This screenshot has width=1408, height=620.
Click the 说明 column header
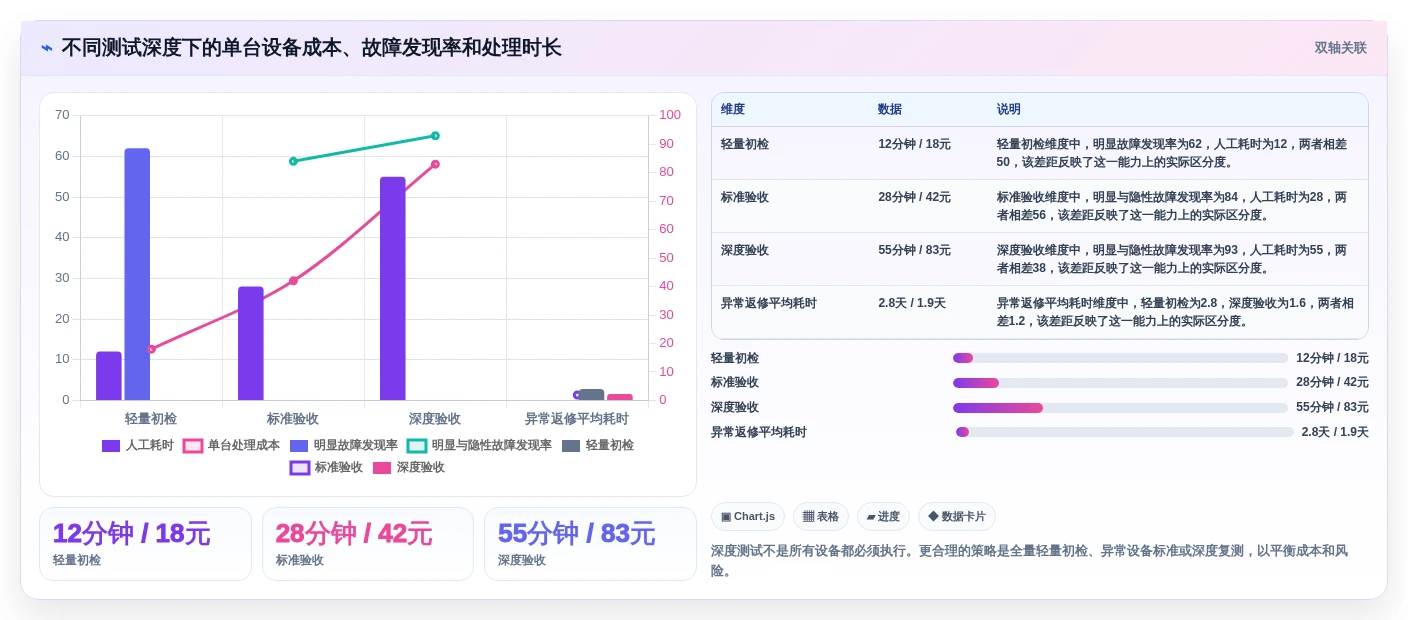click(1009, 110)
